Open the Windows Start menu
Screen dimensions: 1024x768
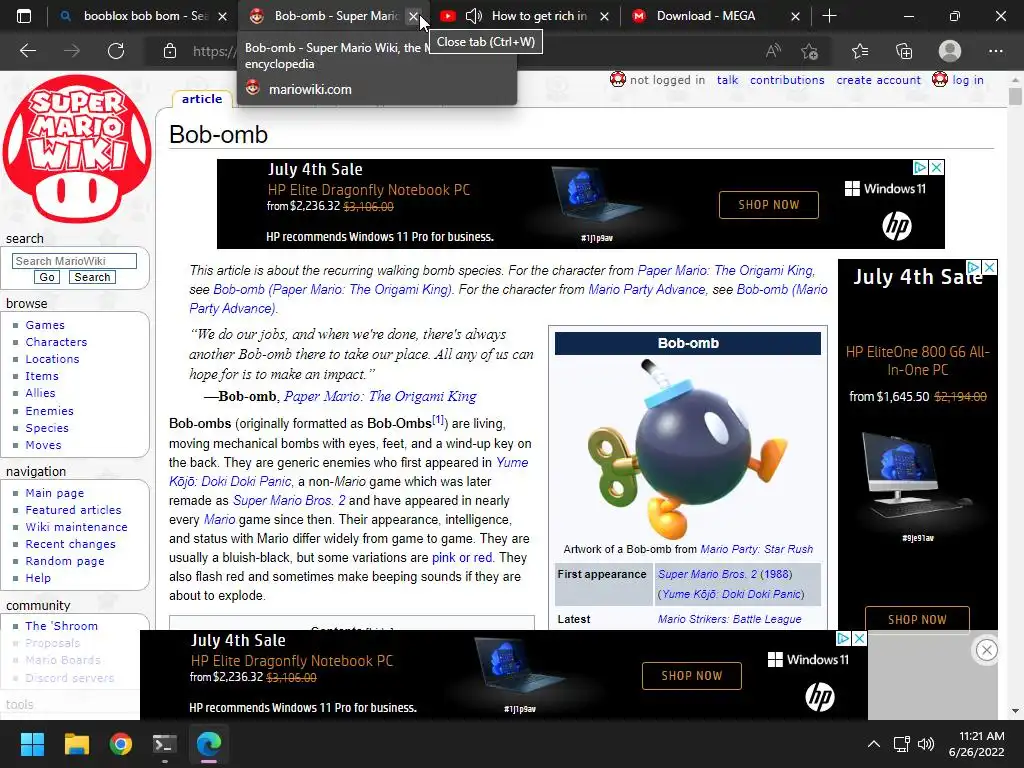tap(32, 744)
